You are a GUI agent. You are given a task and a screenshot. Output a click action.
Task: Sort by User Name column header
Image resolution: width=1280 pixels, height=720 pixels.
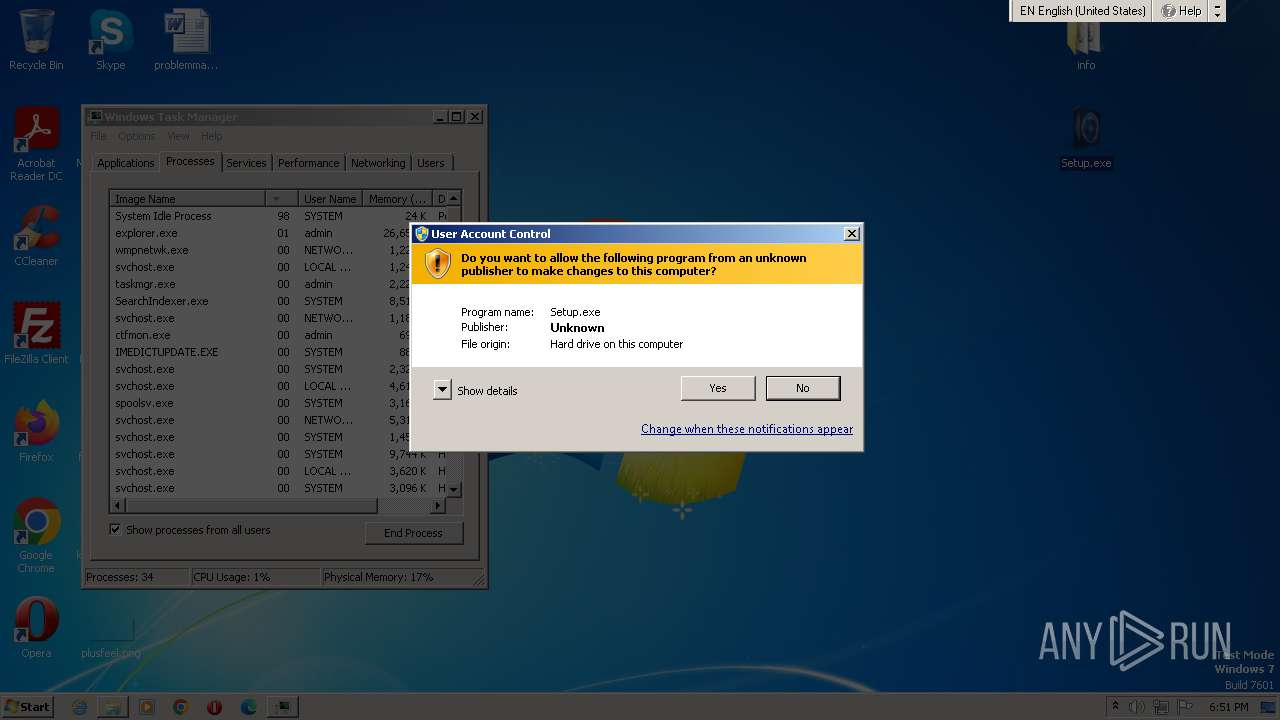point(330,199)
